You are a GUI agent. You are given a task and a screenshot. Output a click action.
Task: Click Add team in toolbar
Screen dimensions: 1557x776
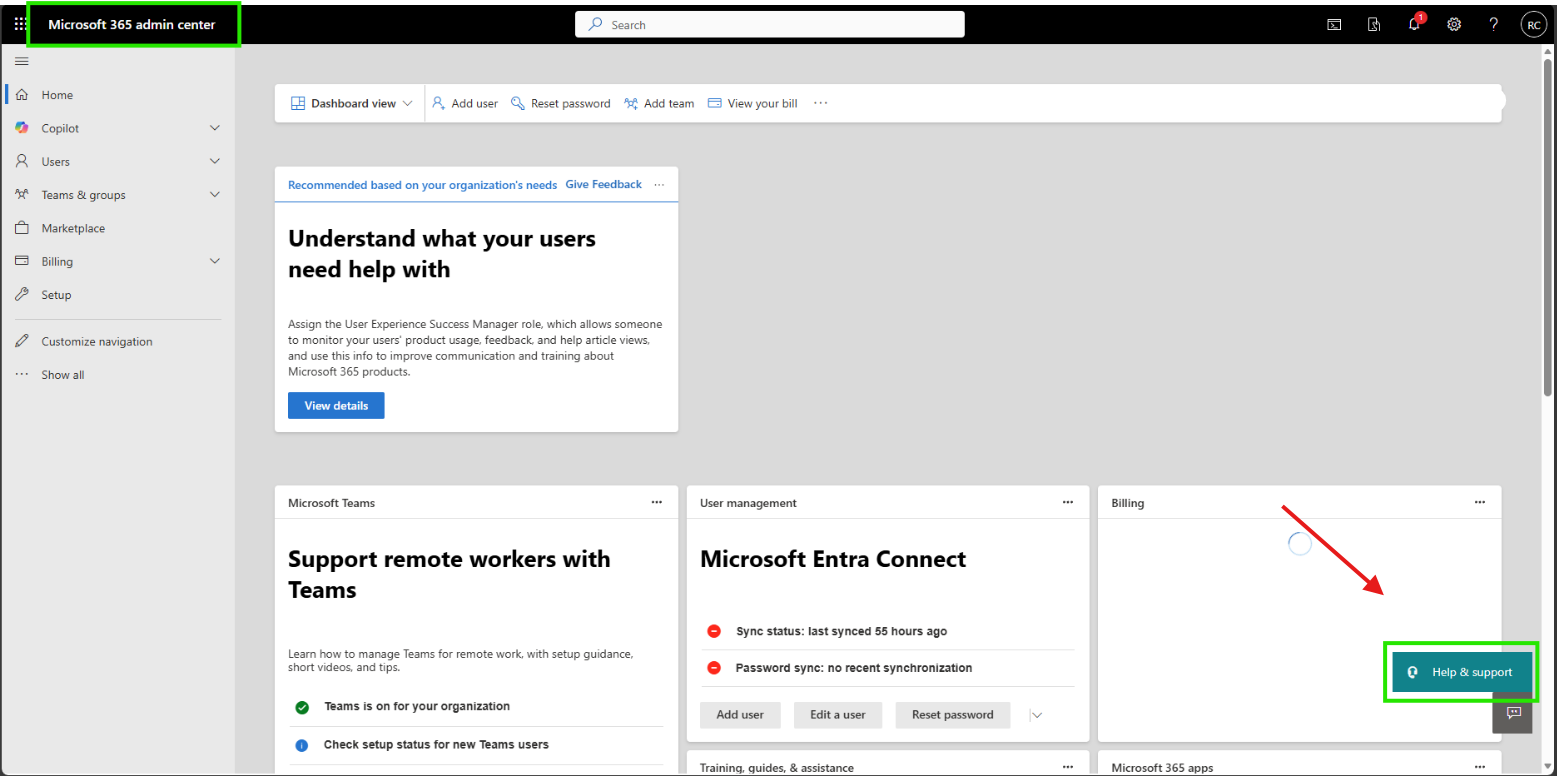pyautogui.click(x=659, y=103)
